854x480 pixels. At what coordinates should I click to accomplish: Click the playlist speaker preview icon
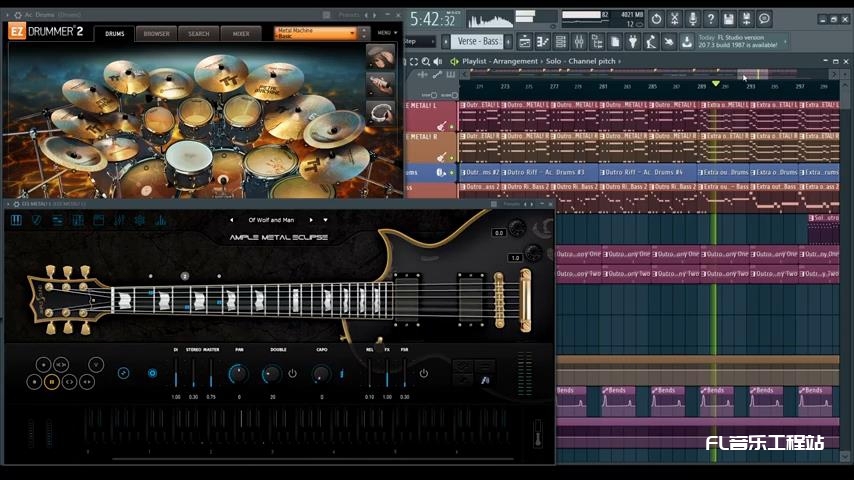(x=437, y=62)
